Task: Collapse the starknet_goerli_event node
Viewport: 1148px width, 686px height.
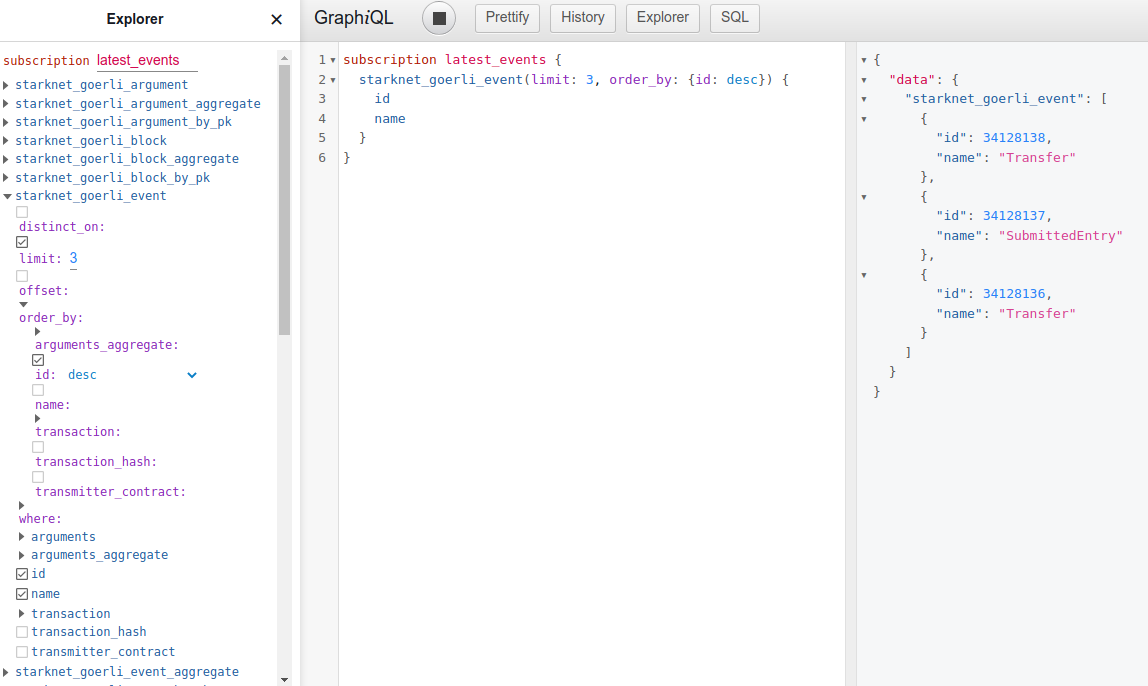Action: [7, 196]
